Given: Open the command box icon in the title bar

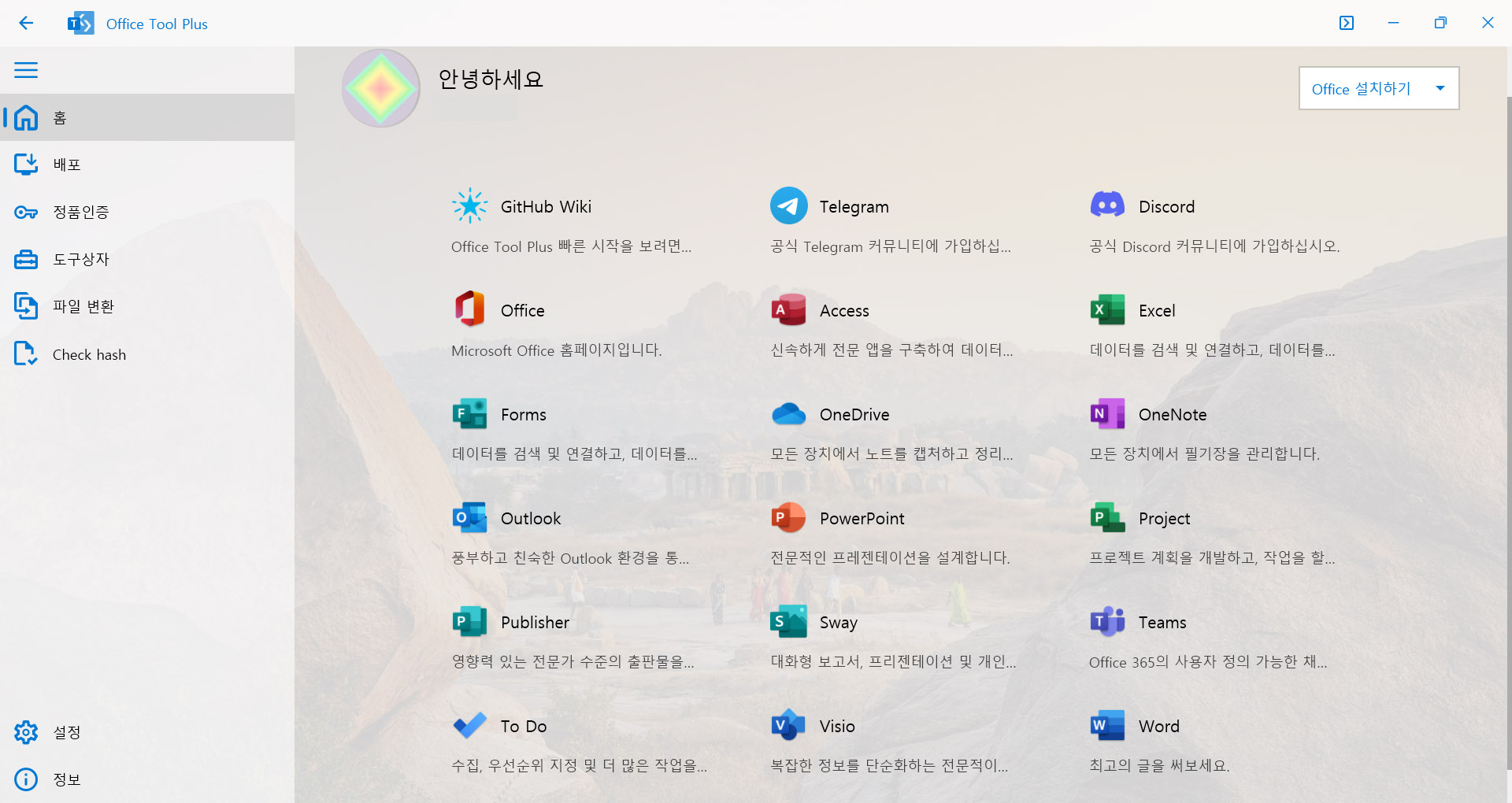Looking at the screenshot, I should (x=1347, y=23).
